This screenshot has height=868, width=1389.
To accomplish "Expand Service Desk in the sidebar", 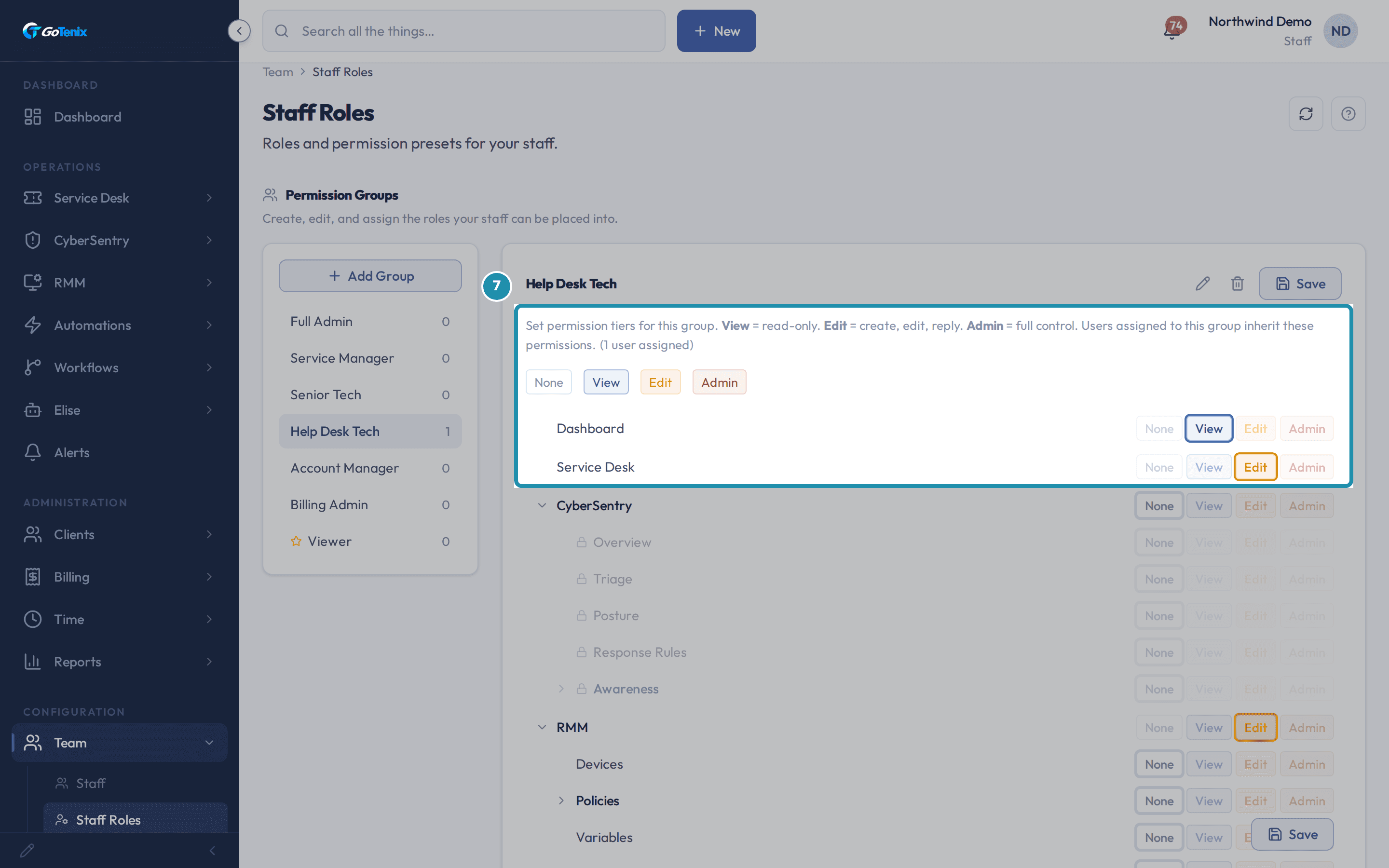I will (120, 198).
